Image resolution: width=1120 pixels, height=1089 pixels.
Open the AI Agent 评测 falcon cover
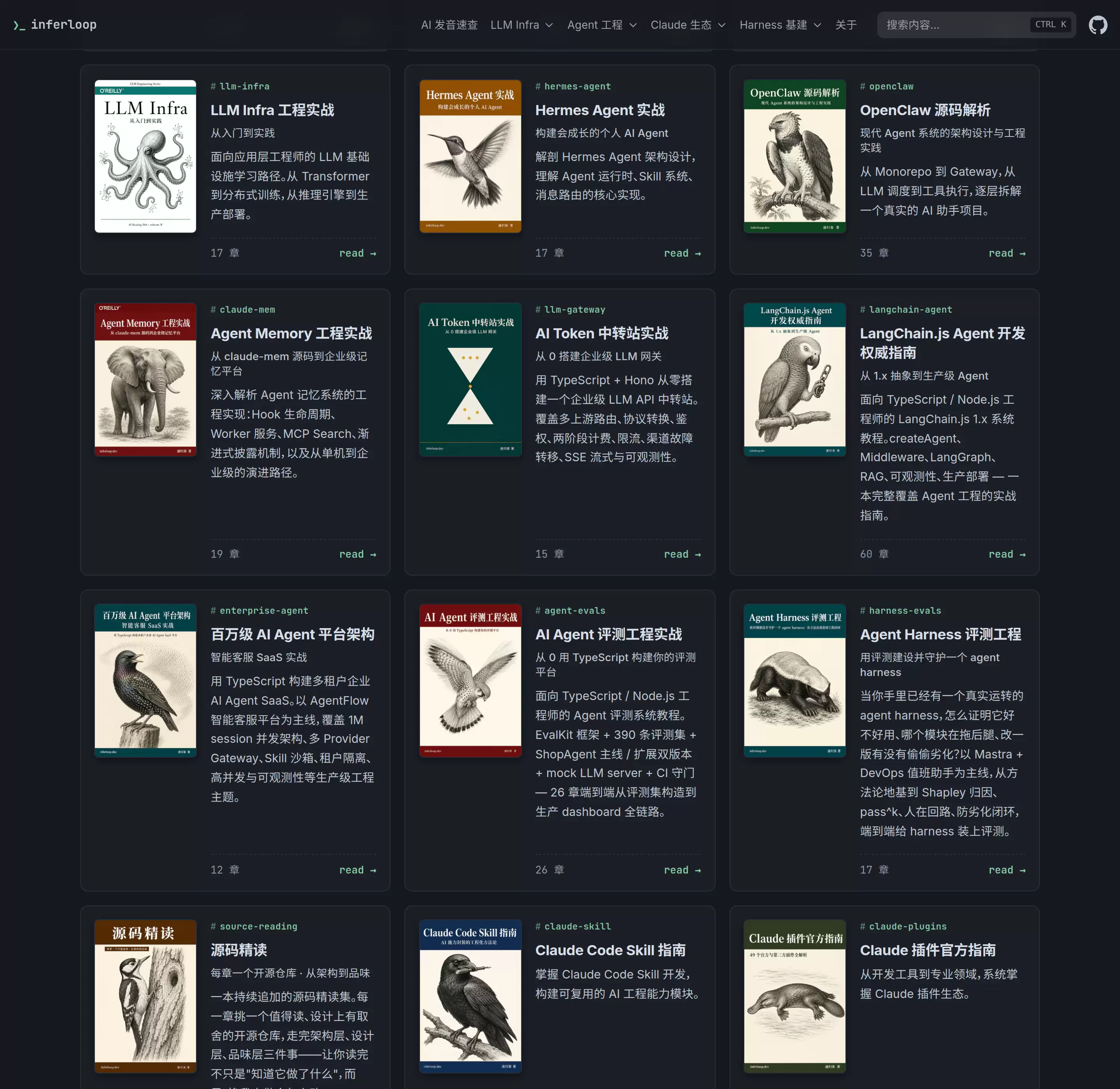(x=470, y=681)
